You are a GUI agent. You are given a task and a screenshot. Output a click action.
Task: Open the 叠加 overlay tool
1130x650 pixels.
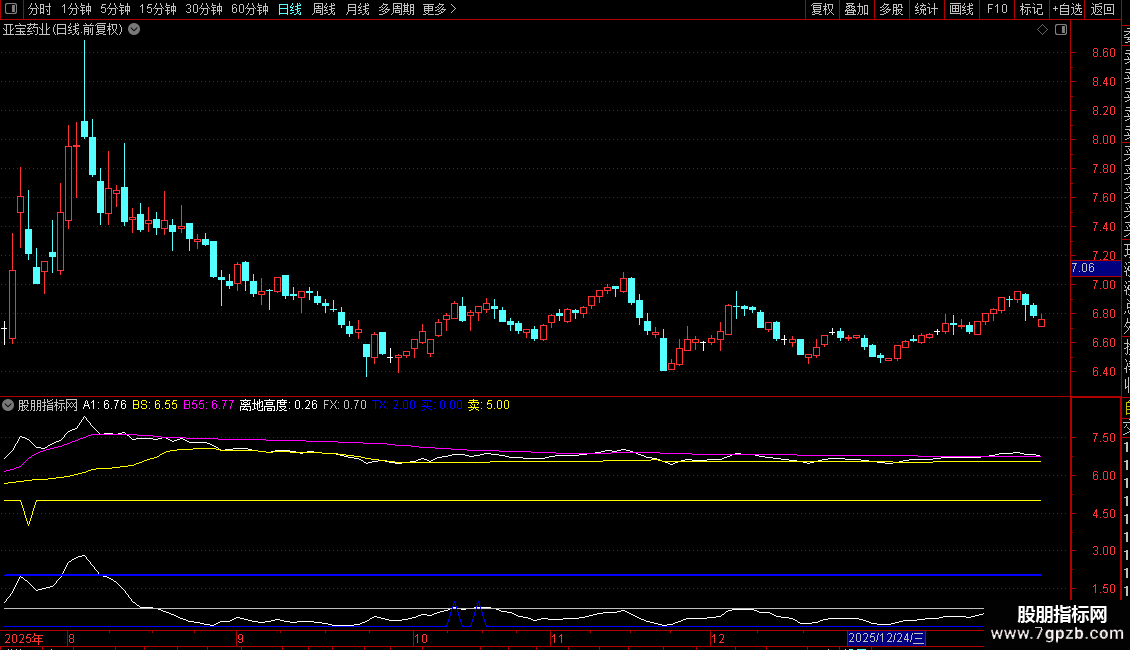point(856,9)
